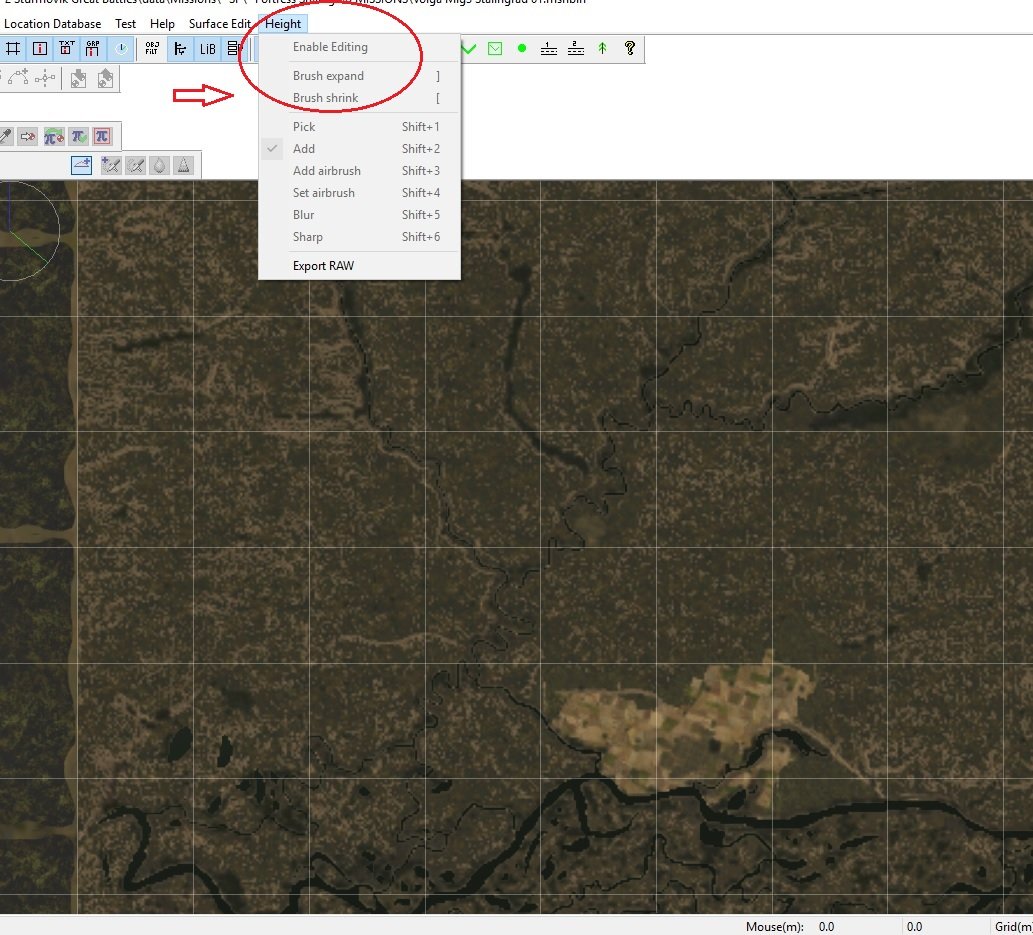
Task: Click the GRP group info icon
Action: point(93,49)
